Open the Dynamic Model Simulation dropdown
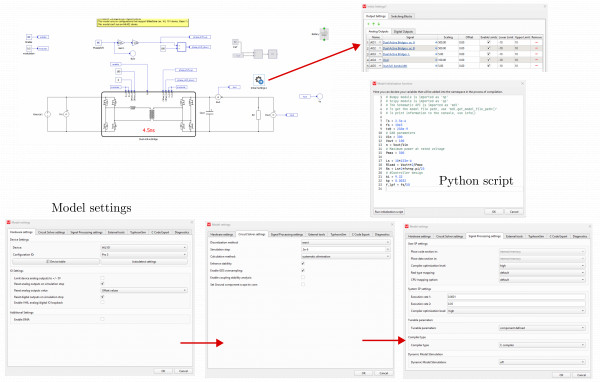 tap(542, 362)
